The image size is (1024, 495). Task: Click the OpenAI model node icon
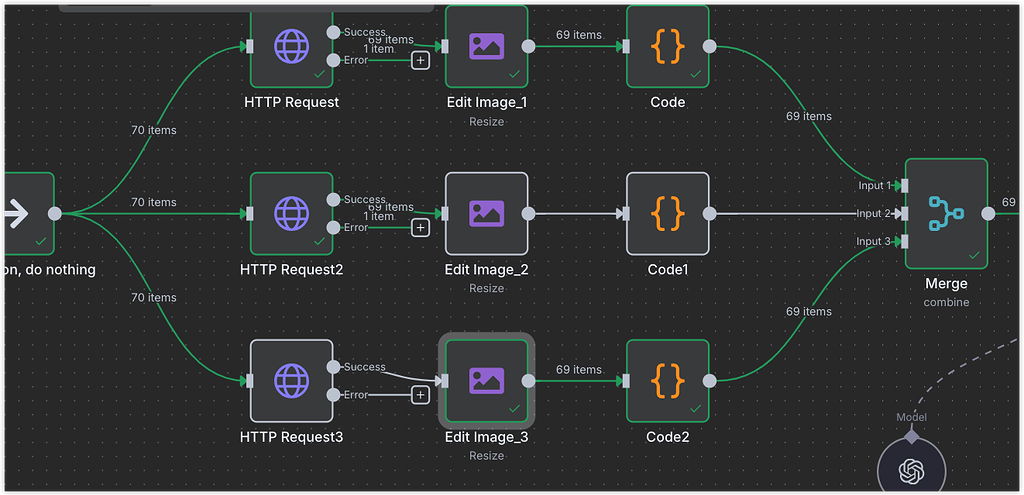coord(911,470)
